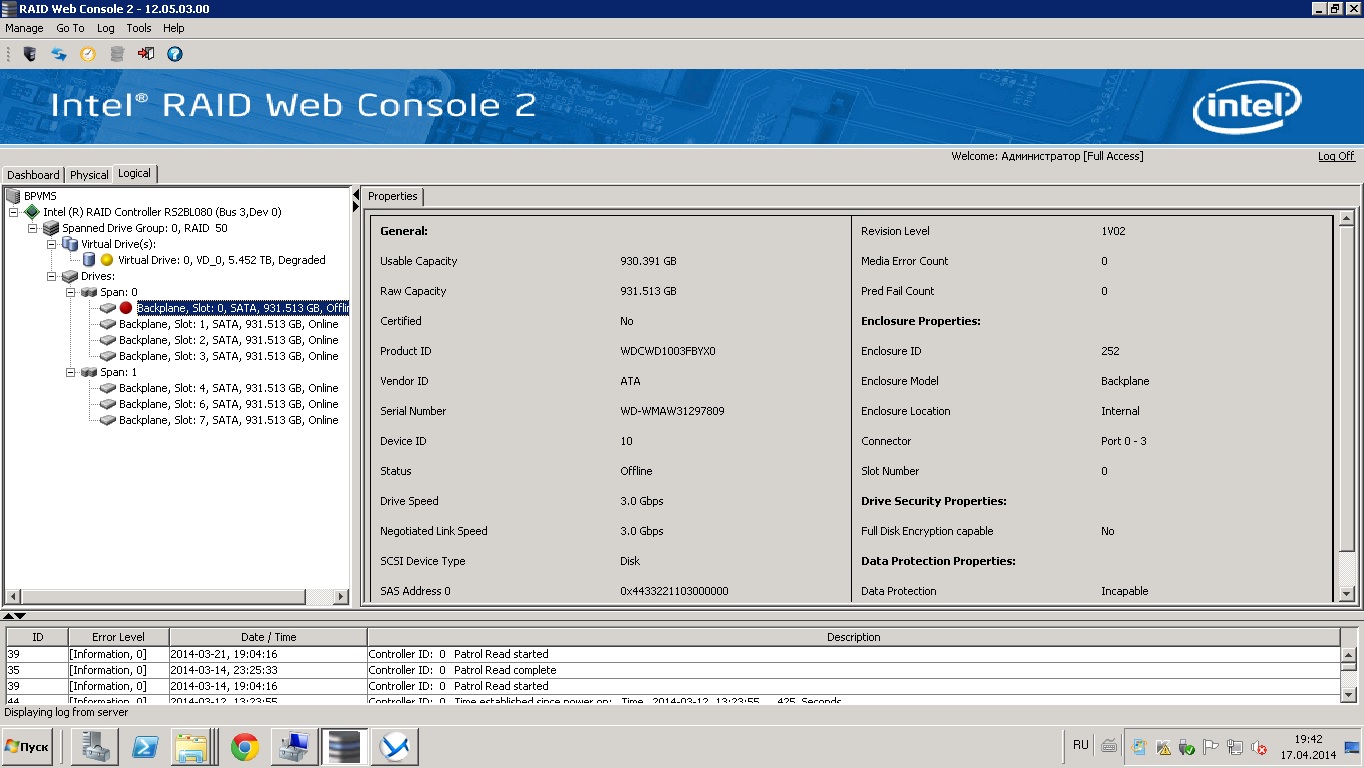Click tree pane horizontal scrollbar right arrow
The width and height of the screenshot is (1364, 768).
pyautogui.click(x=340, y=597)
